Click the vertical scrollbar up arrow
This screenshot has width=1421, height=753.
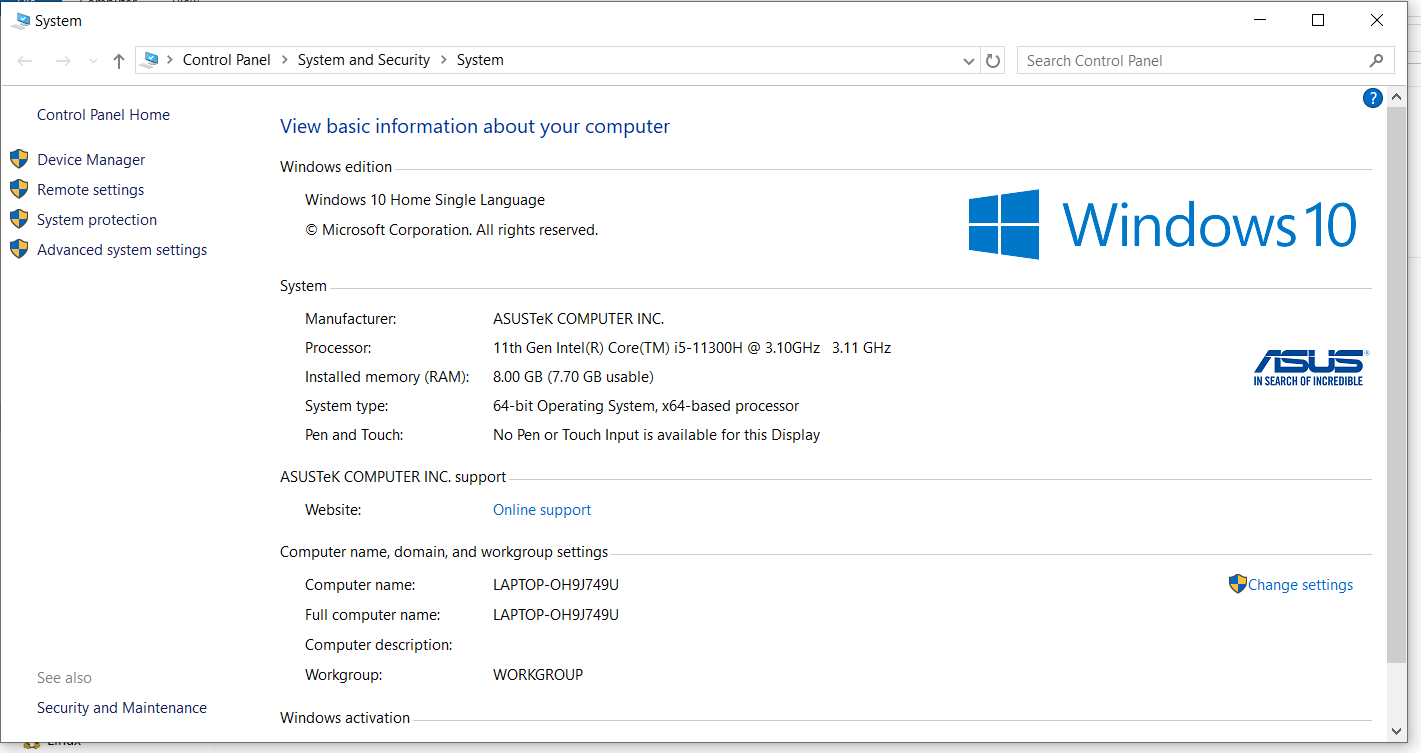point(1396,97)
